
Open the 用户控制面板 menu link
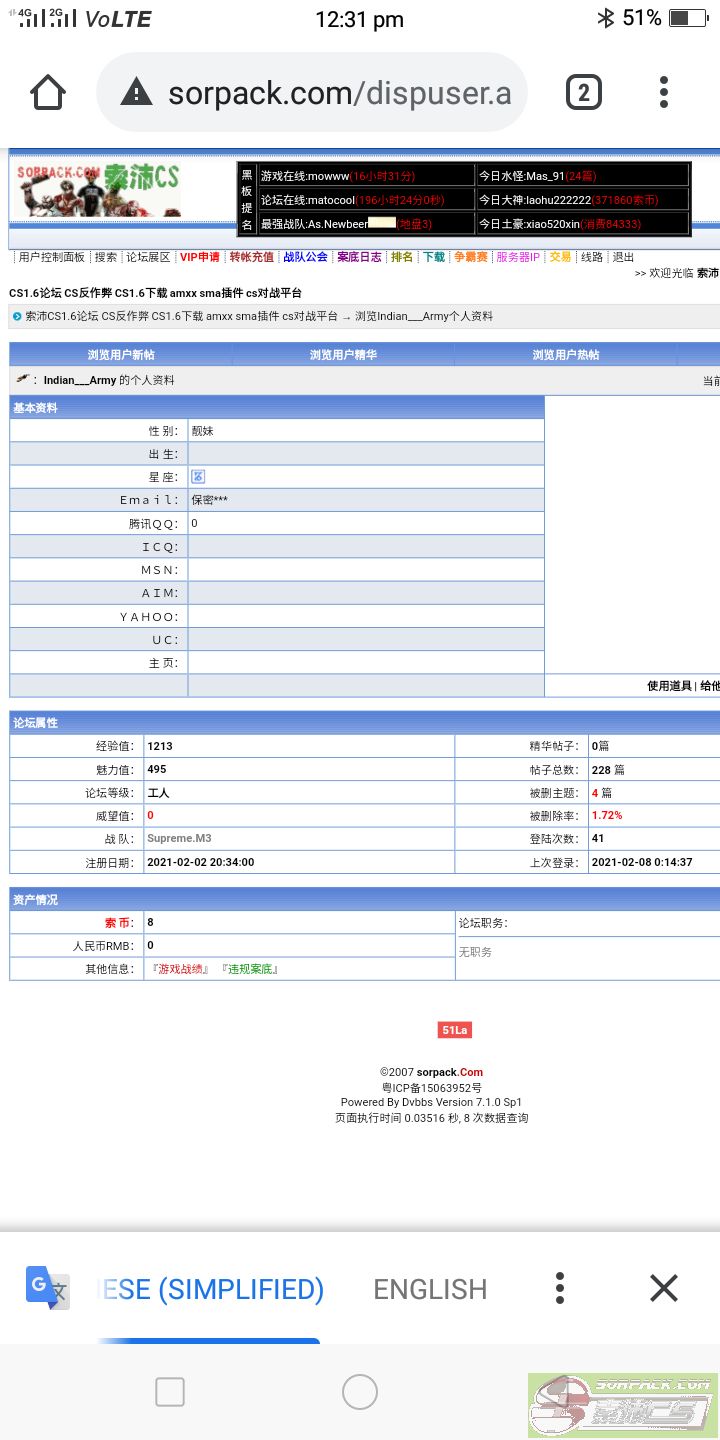(52, 257)
